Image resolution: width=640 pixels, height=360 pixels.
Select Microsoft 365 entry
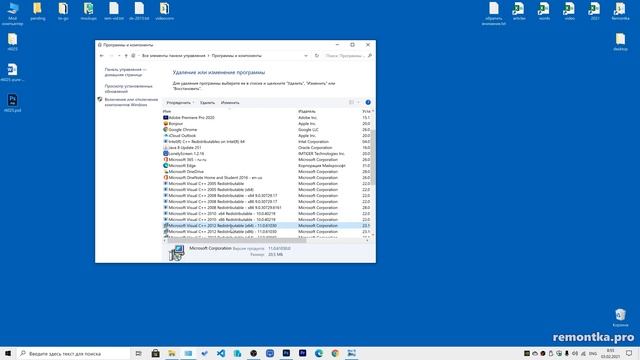(x=267, y=160)
